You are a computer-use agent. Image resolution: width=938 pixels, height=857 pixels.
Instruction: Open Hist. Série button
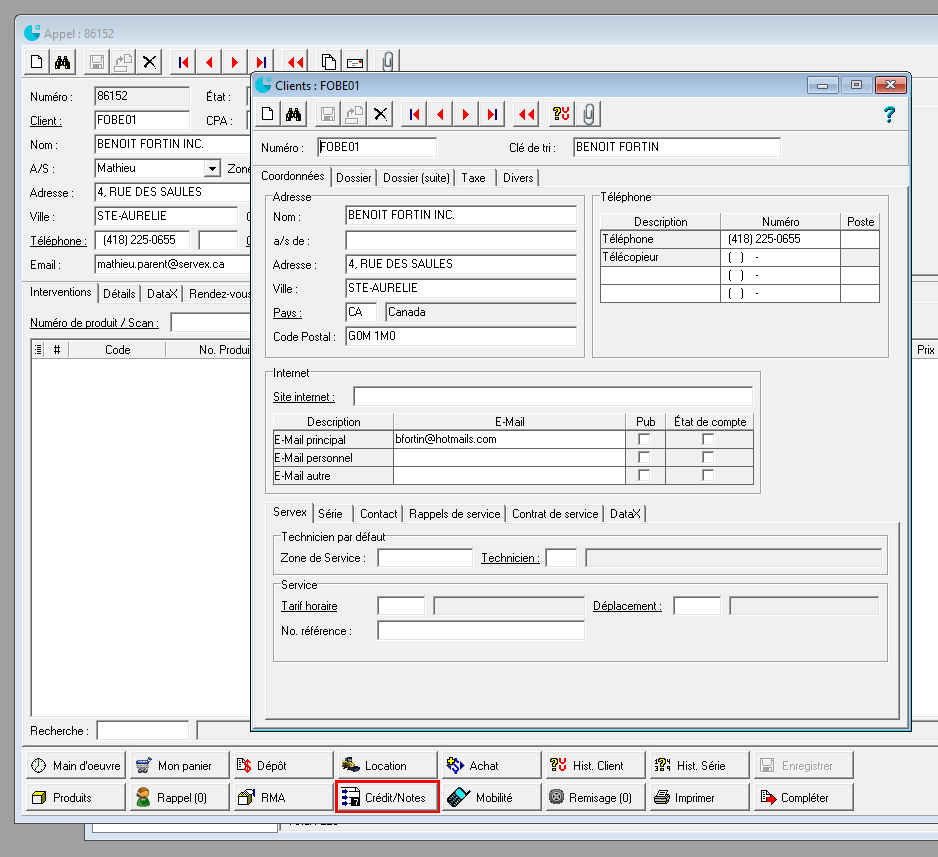(700, 765)
